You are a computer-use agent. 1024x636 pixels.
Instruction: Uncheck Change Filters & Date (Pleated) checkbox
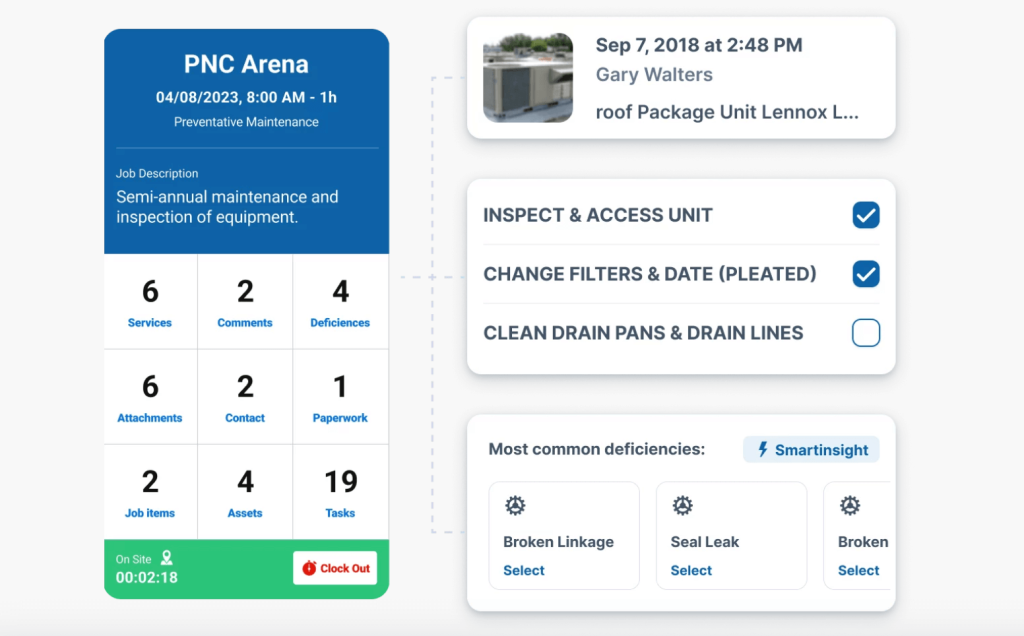[x=865, y=274]
